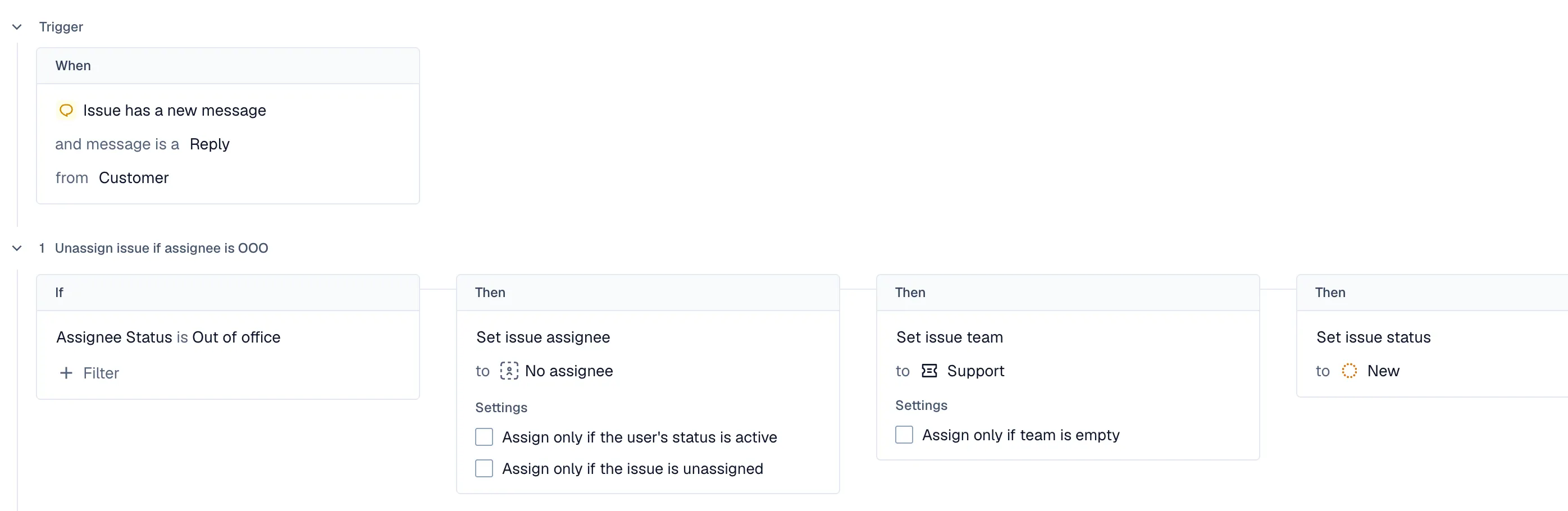The width and height of the screenshot is (1568, 511).
Task: Click the Issue has a new message trigger
Action: [174, 110]
